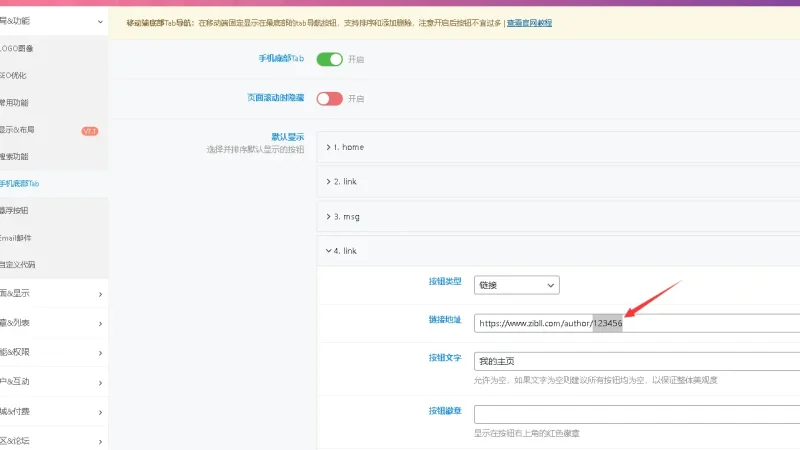Expand the sidebar section ending in 章&列表
Viewport: 800px width, 450px height.
[54, 323]
